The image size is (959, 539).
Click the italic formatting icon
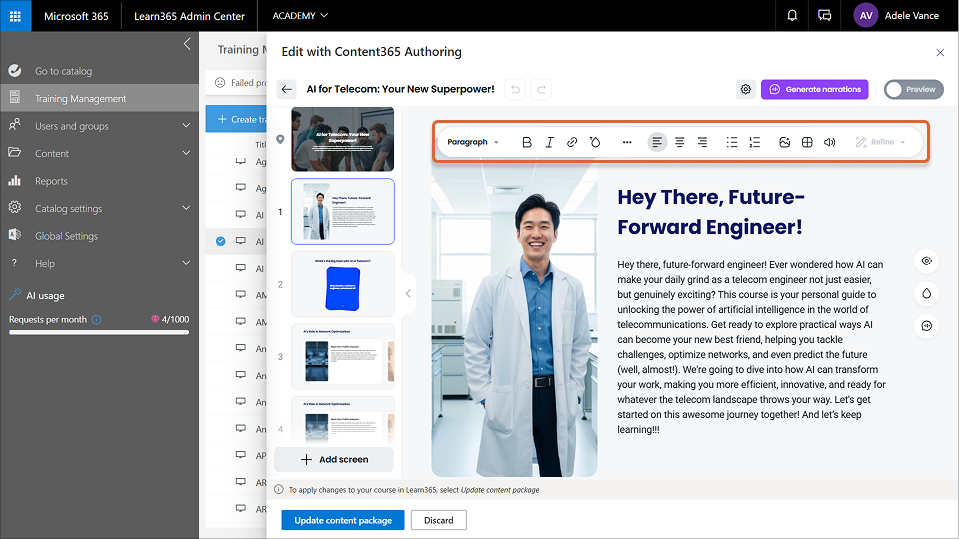pyautogui.click(x=549, y=142)
